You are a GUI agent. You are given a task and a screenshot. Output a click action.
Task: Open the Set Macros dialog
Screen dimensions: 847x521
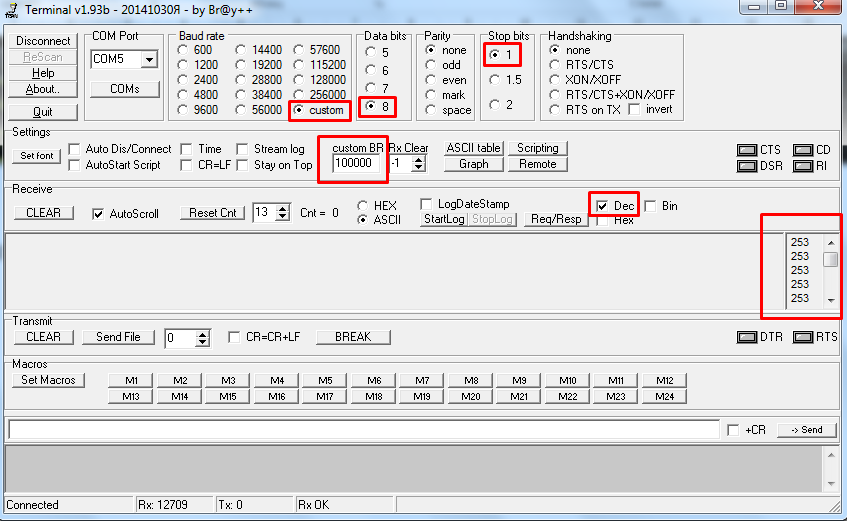pos(48,380)
